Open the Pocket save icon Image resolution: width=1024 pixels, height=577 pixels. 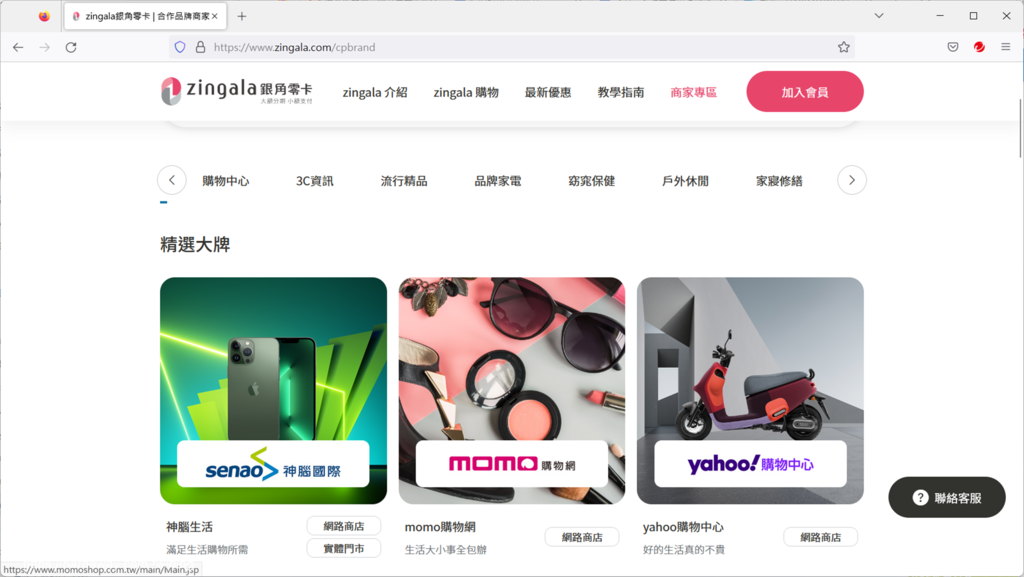[953, 47]
